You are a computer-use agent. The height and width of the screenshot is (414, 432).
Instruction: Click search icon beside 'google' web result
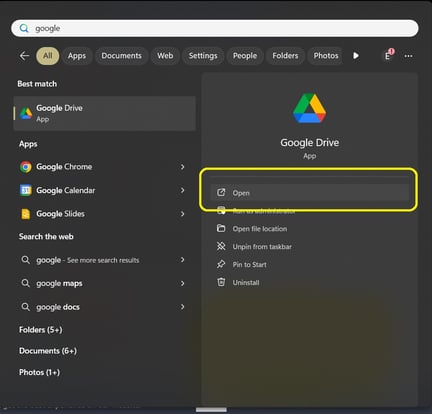click(26, 260)
